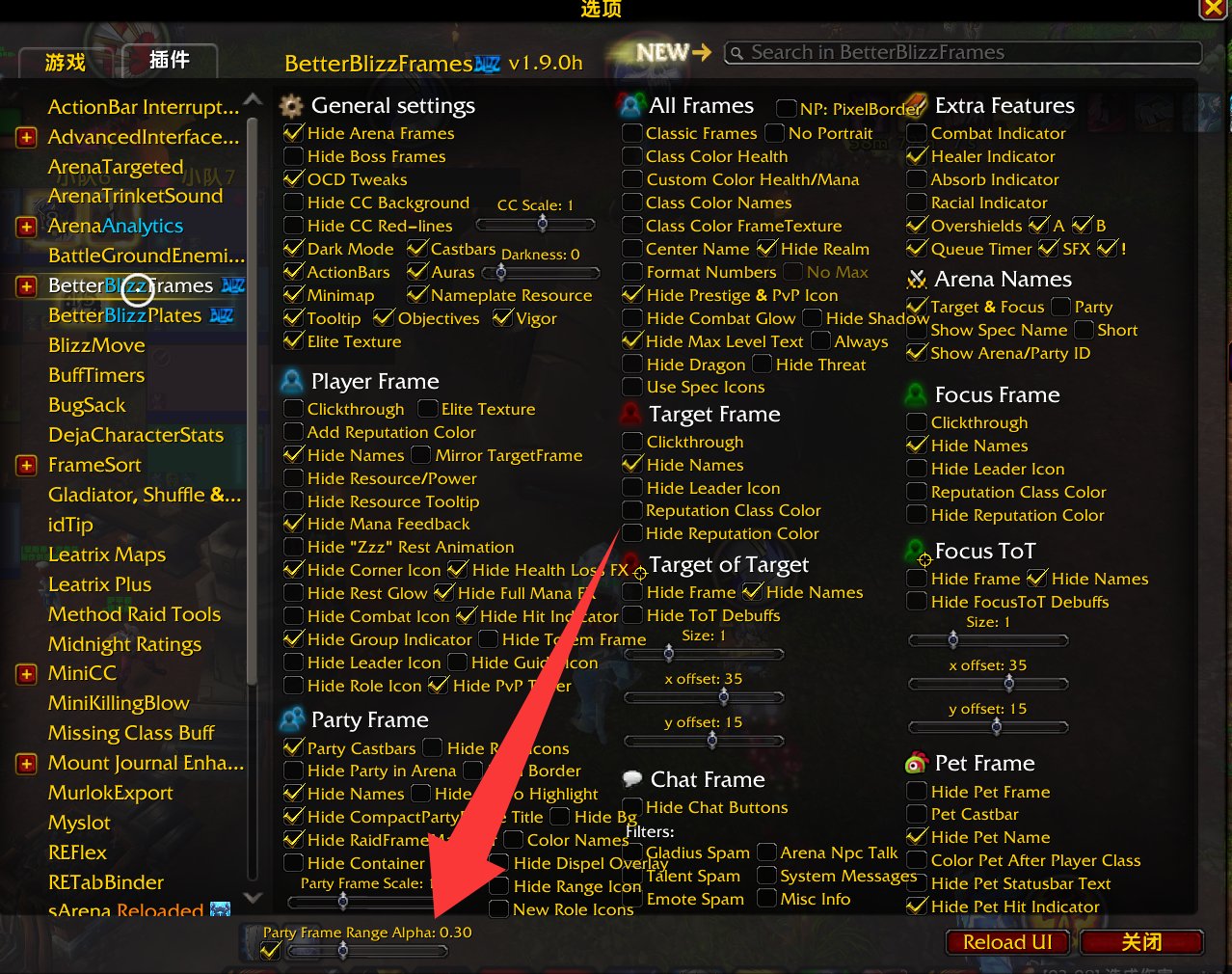Click the Arena Names crossed swords icon
Screen dimensions: 1232x974
tap(917, 280)
